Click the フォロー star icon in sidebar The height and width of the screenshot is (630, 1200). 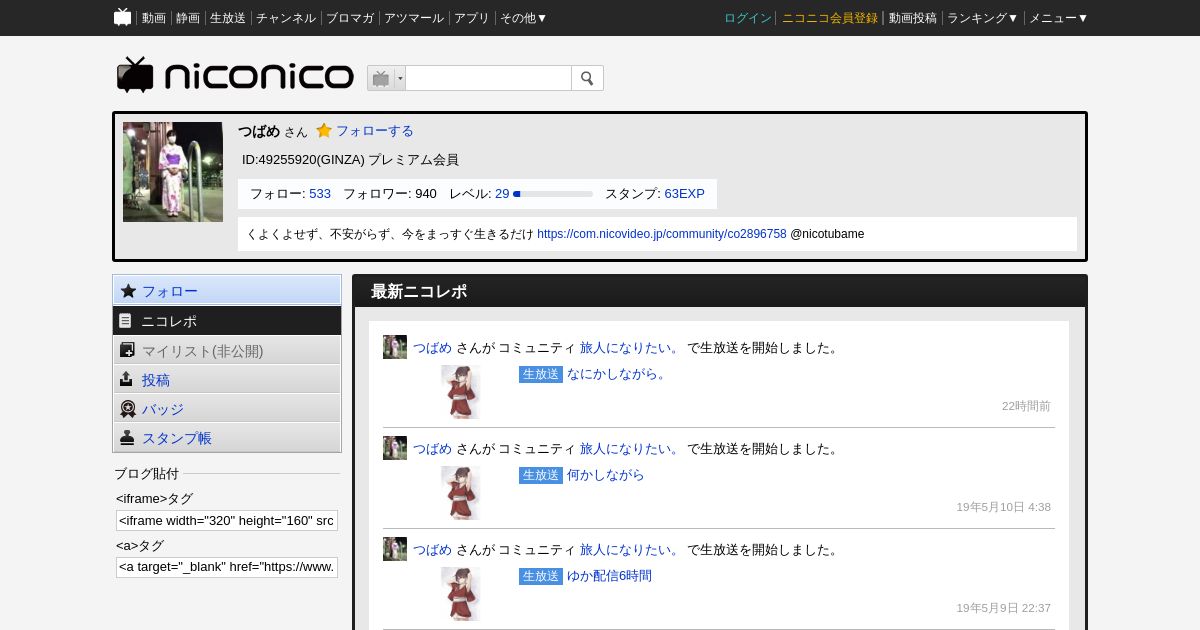[128, 291]
